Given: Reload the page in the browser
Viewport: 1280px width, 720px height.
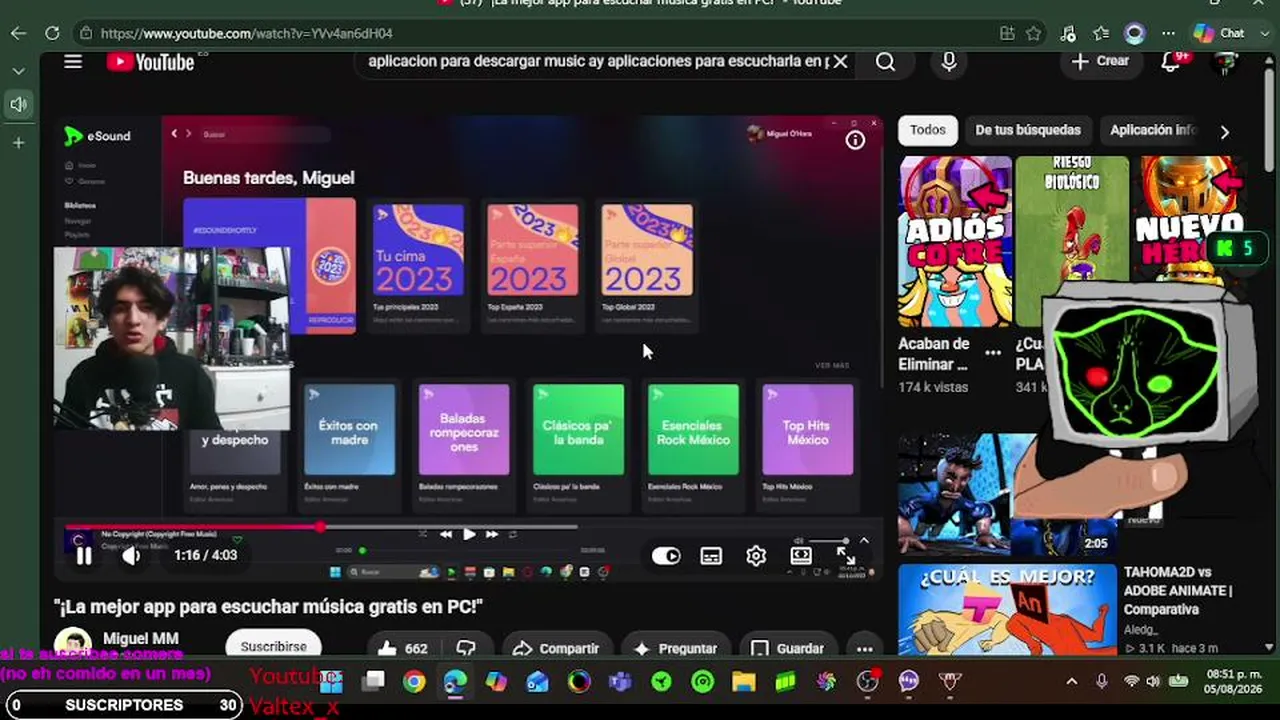Looking at the screenshot, I should [x=52, y=33].
